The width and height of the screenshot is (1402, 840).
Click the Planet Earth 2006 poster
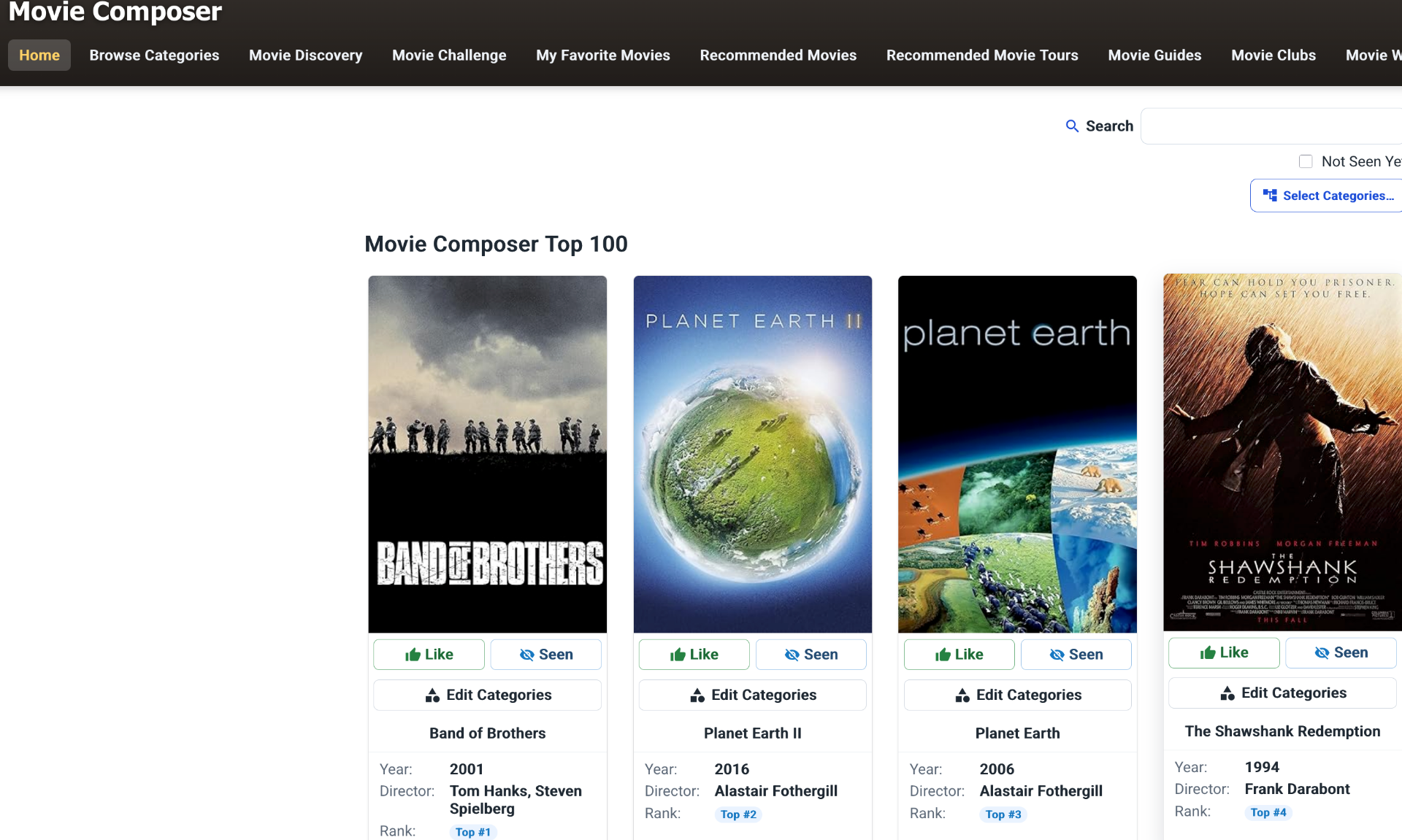(x=1018, y=454)
